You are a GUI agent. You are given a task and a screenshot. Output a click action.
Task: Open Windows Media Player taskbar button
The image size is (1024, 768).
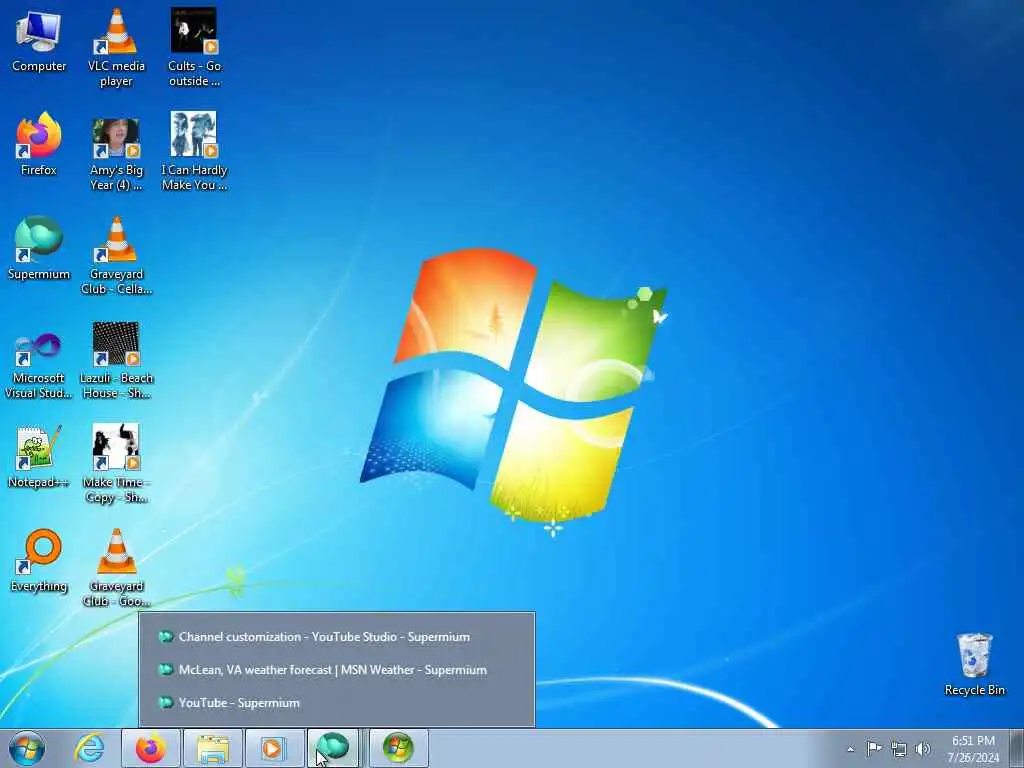coord(274,748)
